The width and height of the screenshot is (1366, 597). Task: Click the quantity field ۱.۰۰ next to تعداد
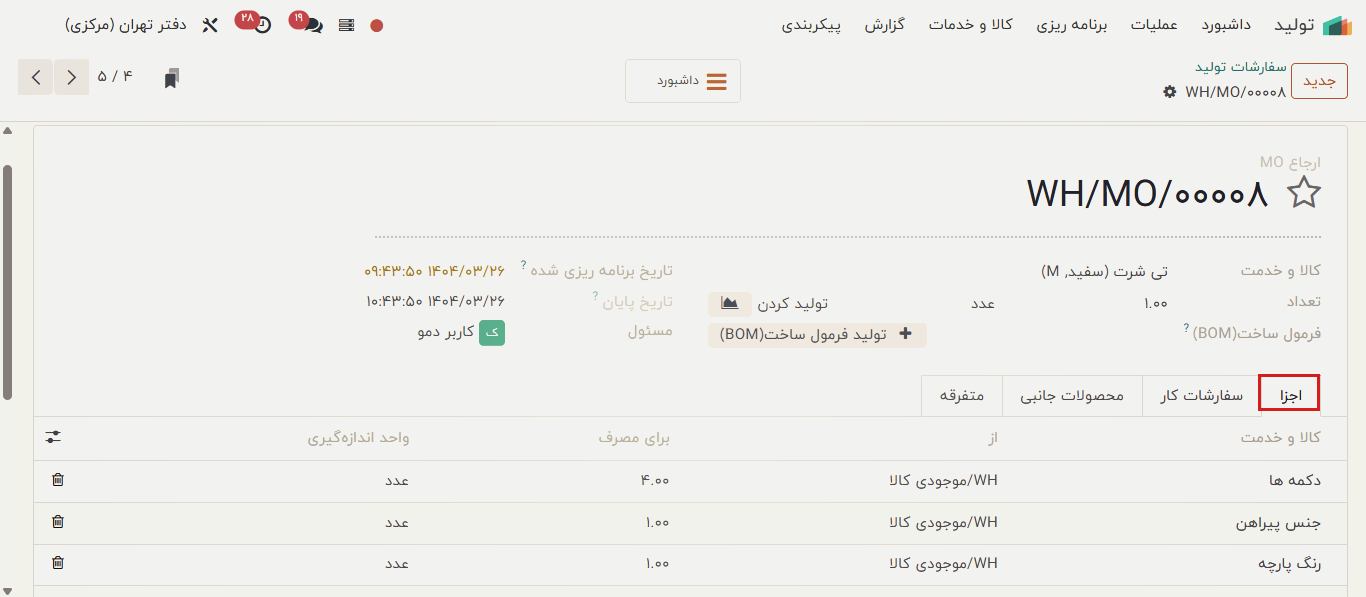(x=1155, y=303)
